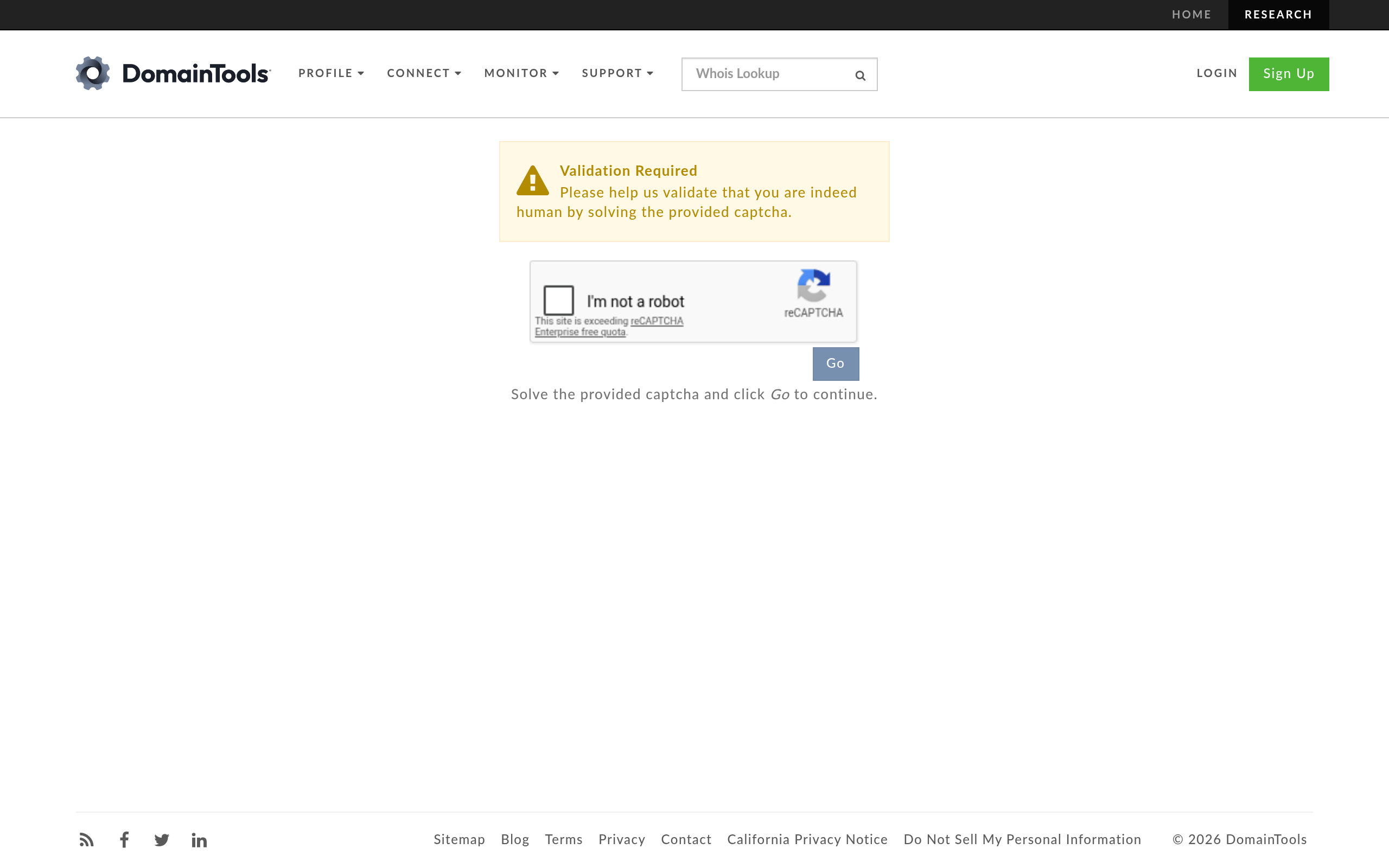1389x868 pixels.
Task: Switch to the Research tab
Action: (1278, 15)
